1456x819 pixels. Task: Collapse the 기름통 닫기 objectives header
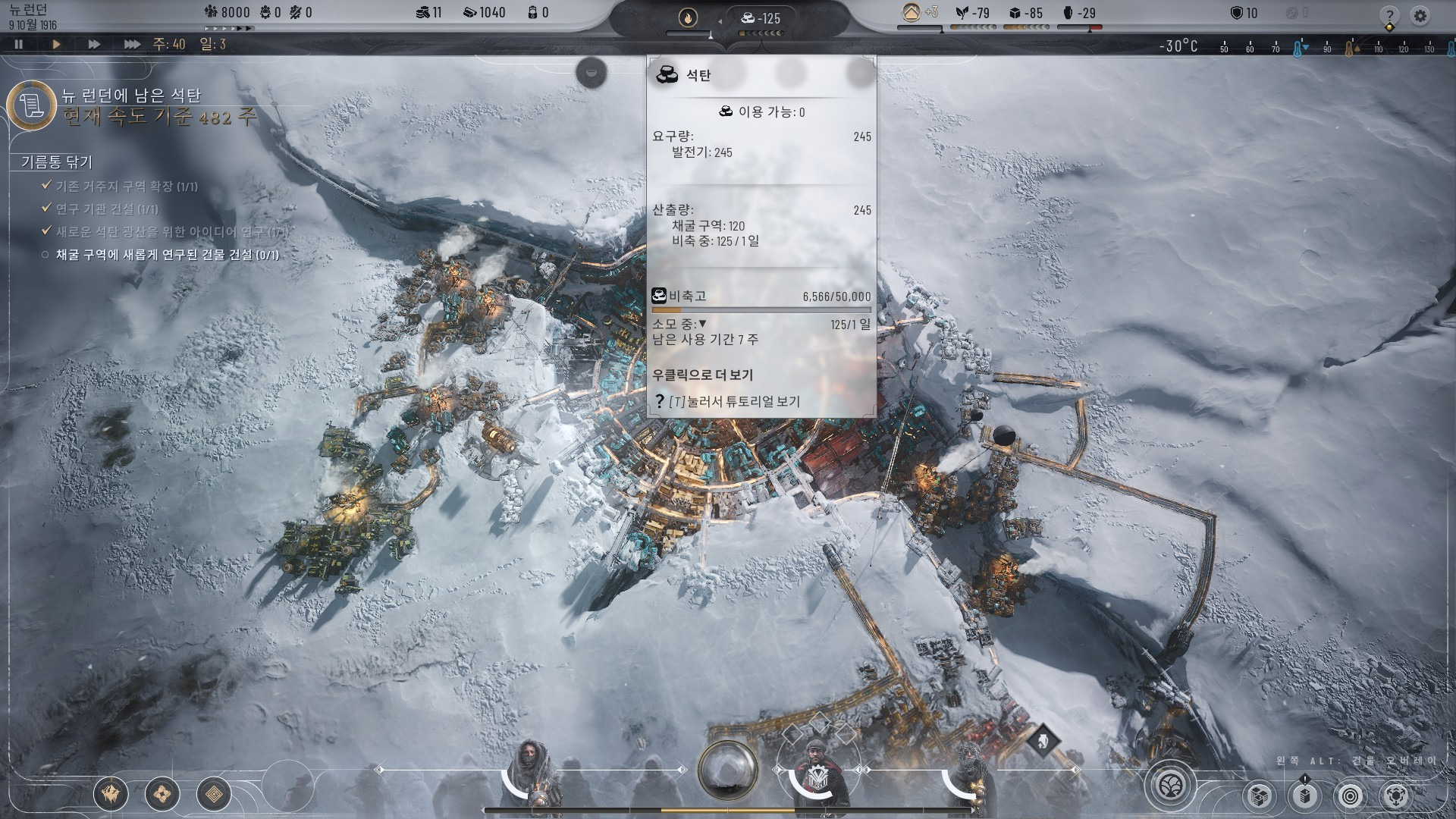[57, 162]
